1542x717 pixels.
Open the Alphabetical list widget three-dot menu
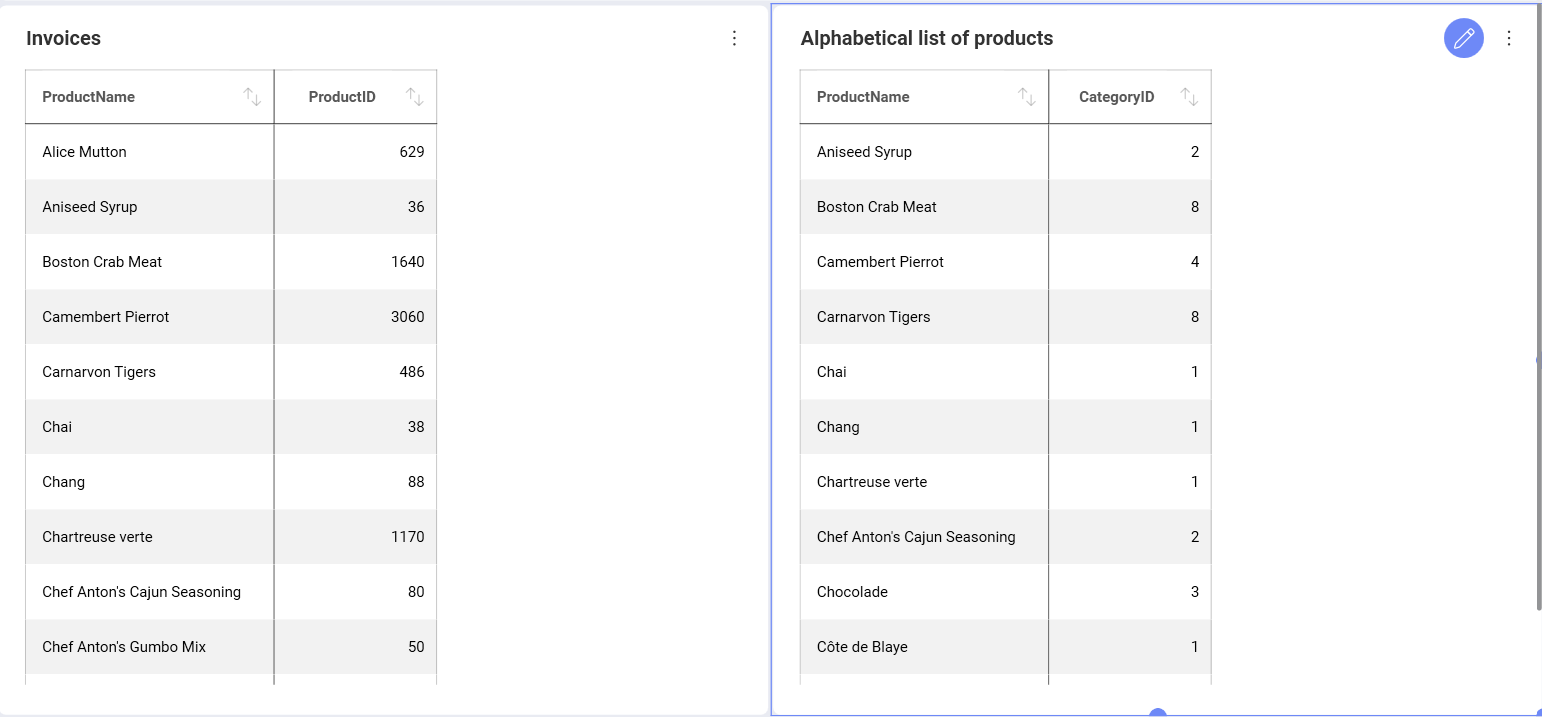click(1509, 38)
